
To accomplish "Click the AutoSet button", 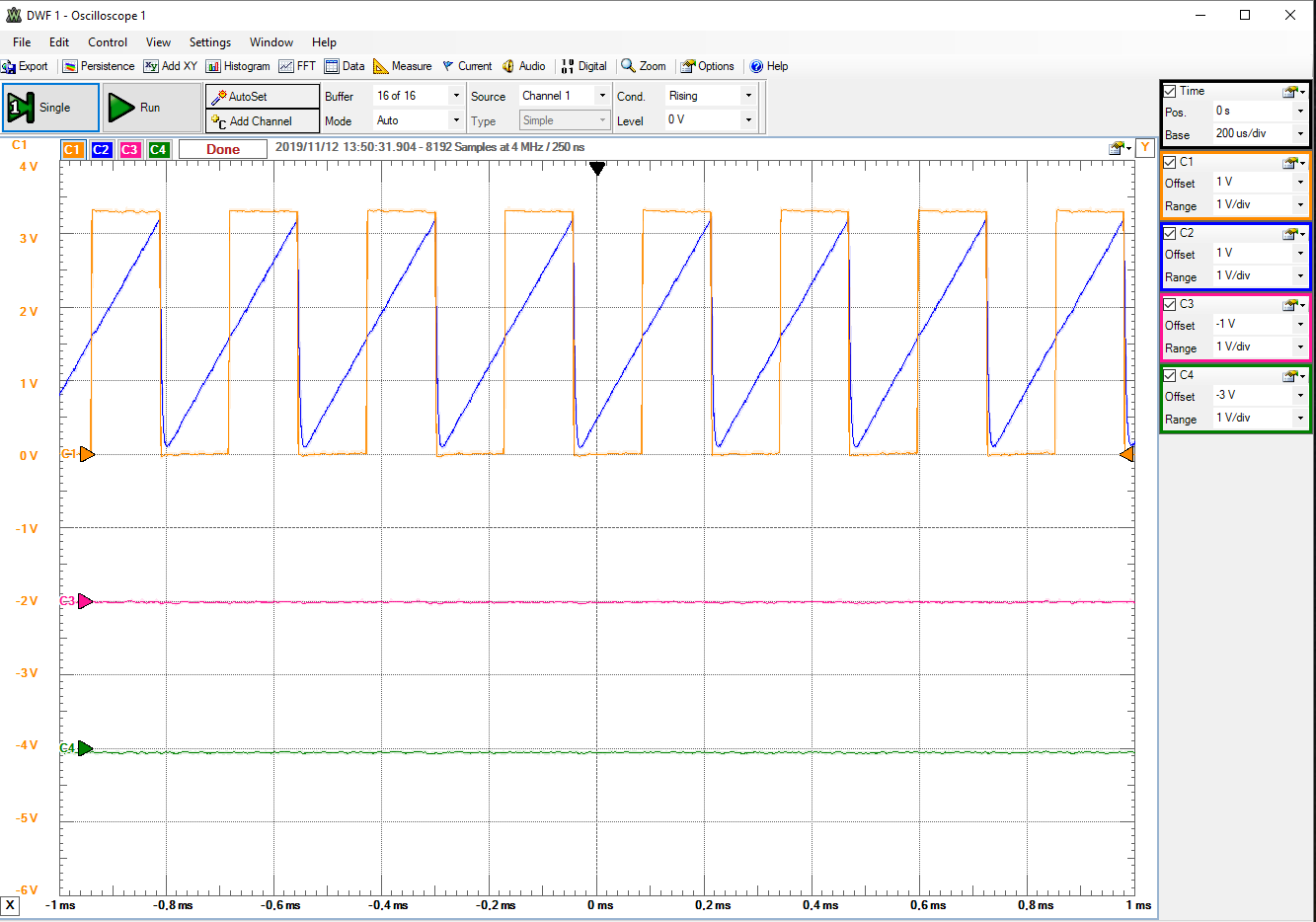I will (263, 96).
